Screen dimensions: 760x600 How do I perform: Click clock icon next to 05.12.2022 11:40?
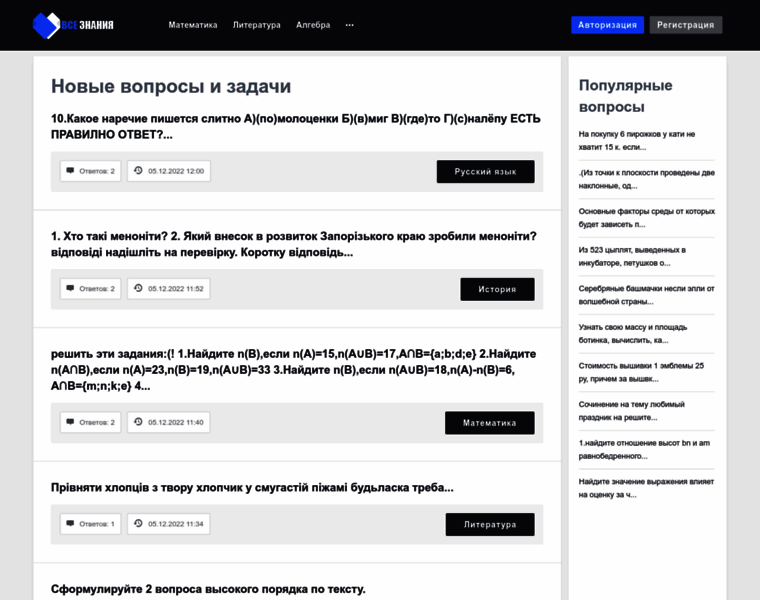pos(138,422)
